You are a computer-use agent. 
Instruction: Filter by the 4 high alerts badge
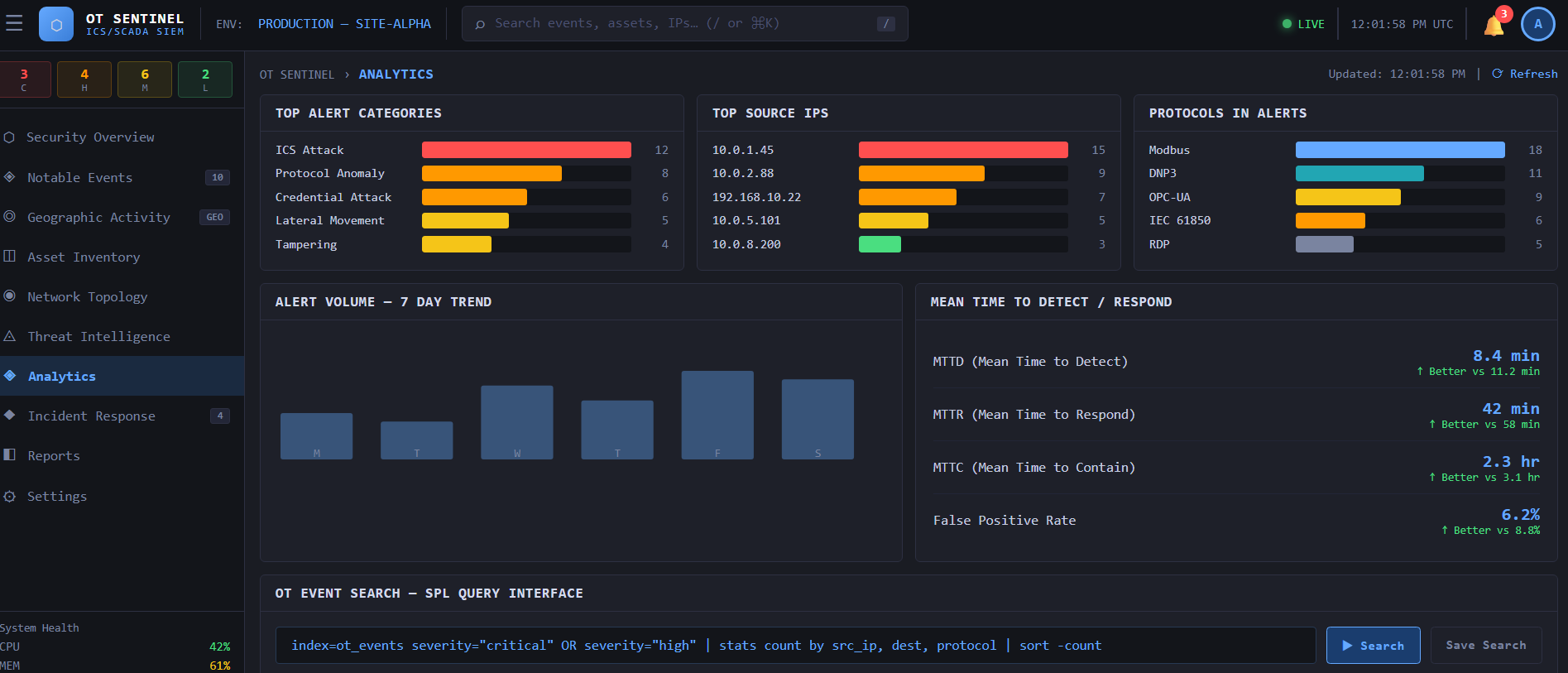(x=84, y=79)
